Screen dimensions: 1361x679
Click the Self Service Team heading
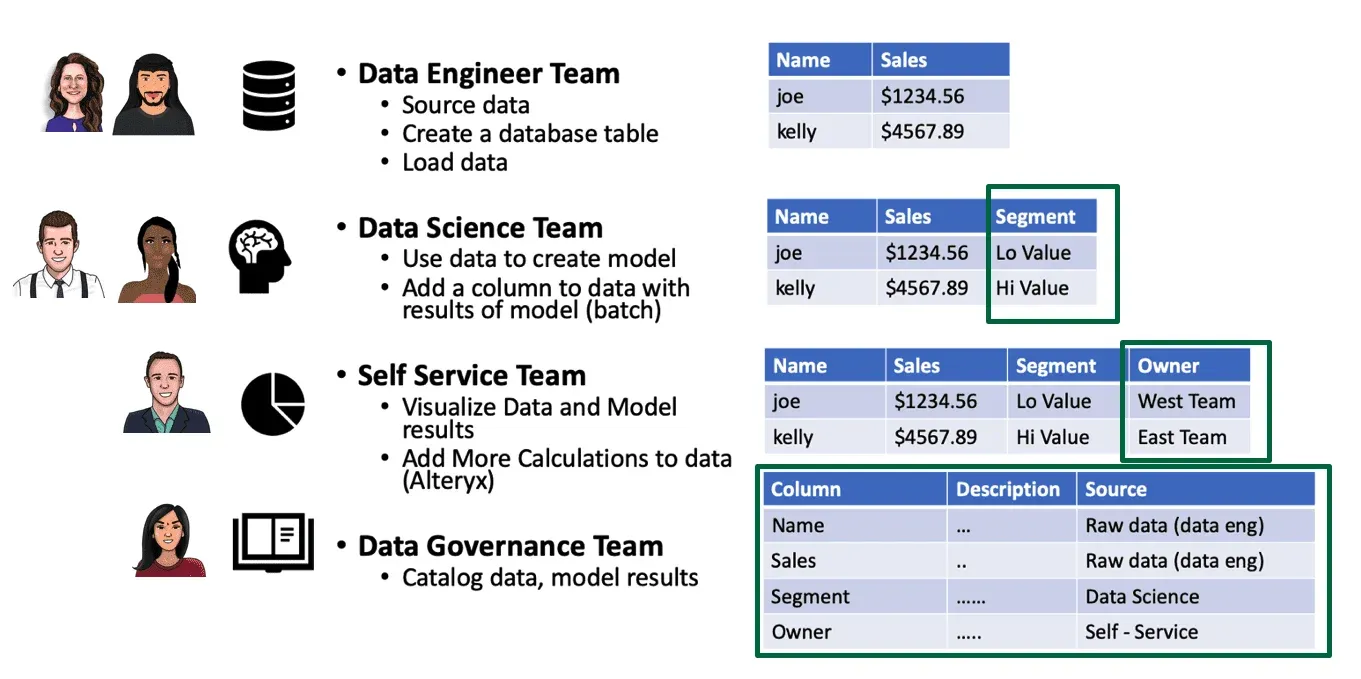click(x=471, y=376)
